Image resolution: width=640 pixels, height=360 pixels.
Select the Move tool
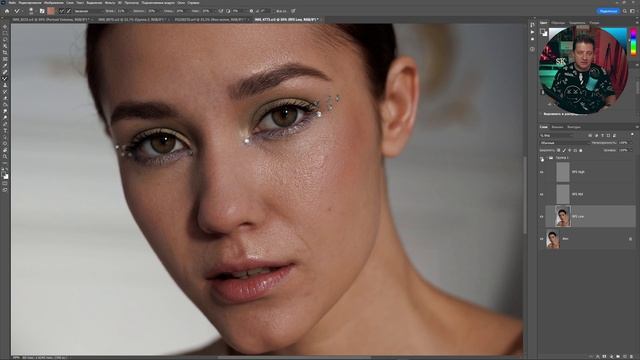(5, 27)
